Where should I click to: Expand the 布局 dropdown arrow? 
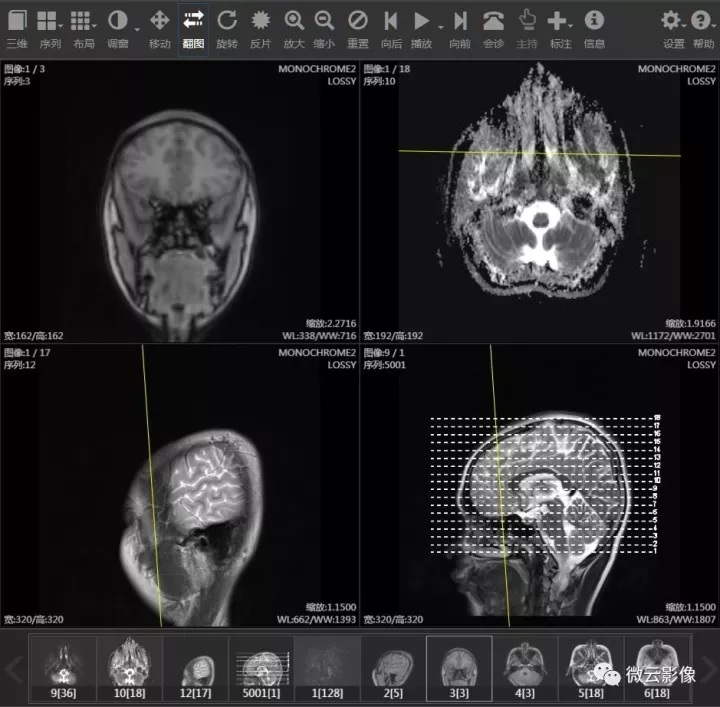95,26
